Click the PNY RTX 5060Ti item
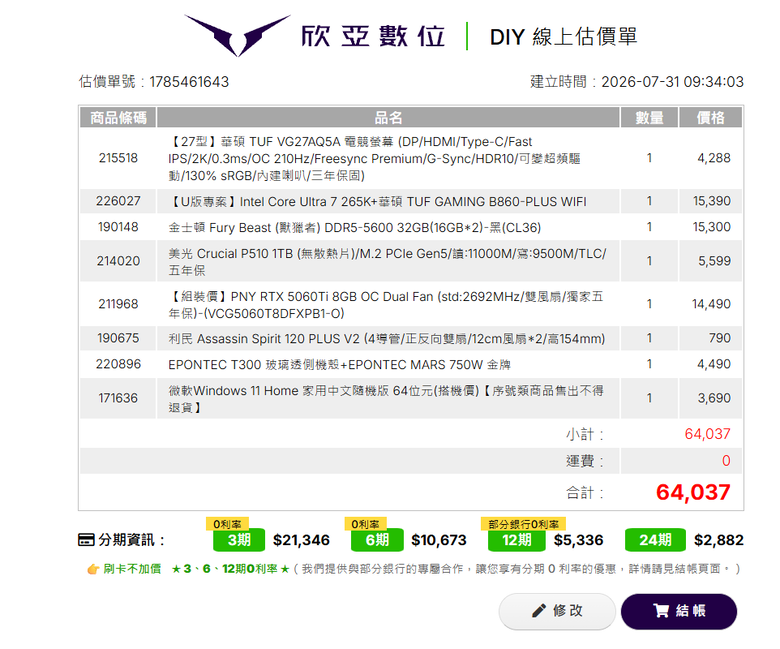780x649 pixels. [386, 304]
